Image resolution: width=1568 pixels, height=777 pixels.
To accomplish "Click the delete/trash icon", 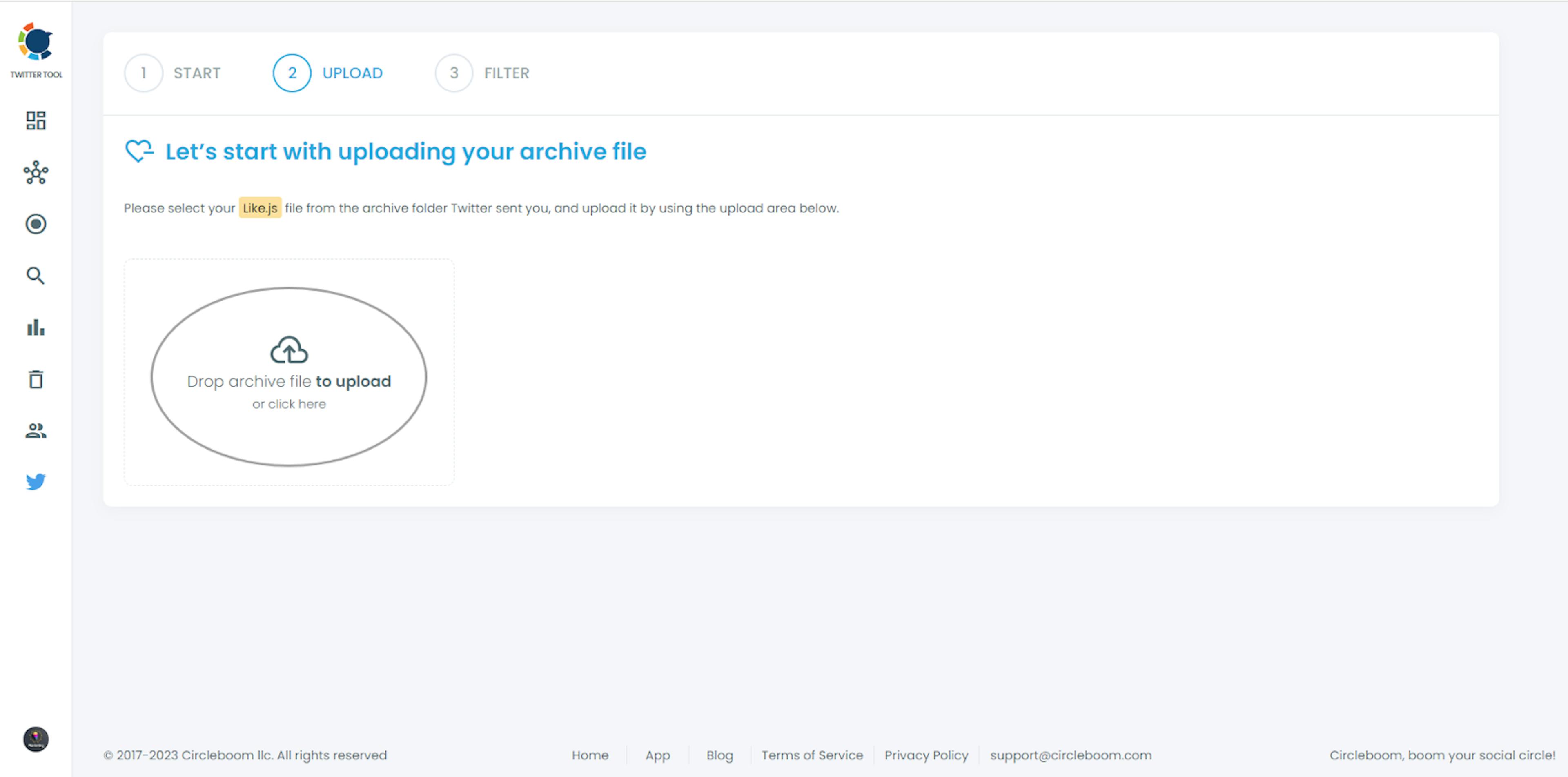I will pyautogui.click(x=36, y=380).
